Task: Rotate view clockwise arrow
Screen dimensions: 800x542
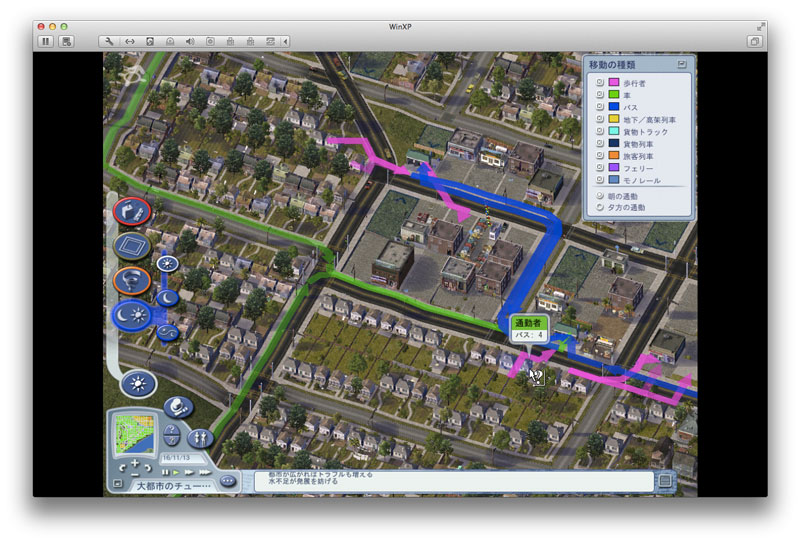Action: pos(148,467)
